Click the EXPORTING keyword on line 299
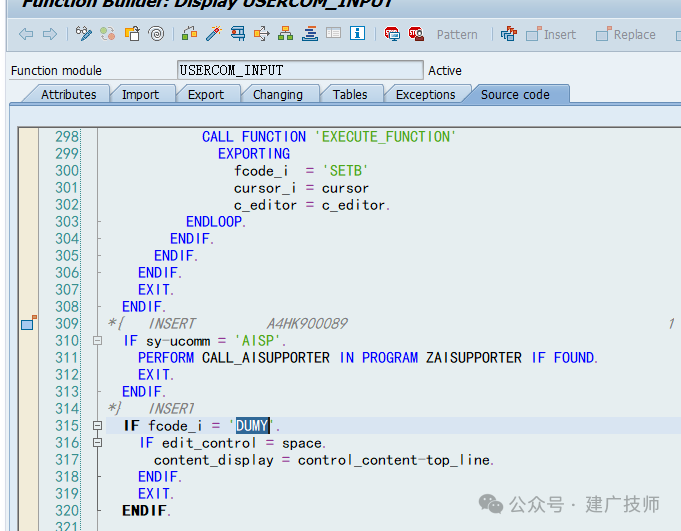The image size is (681, 531). click(254, 154)
